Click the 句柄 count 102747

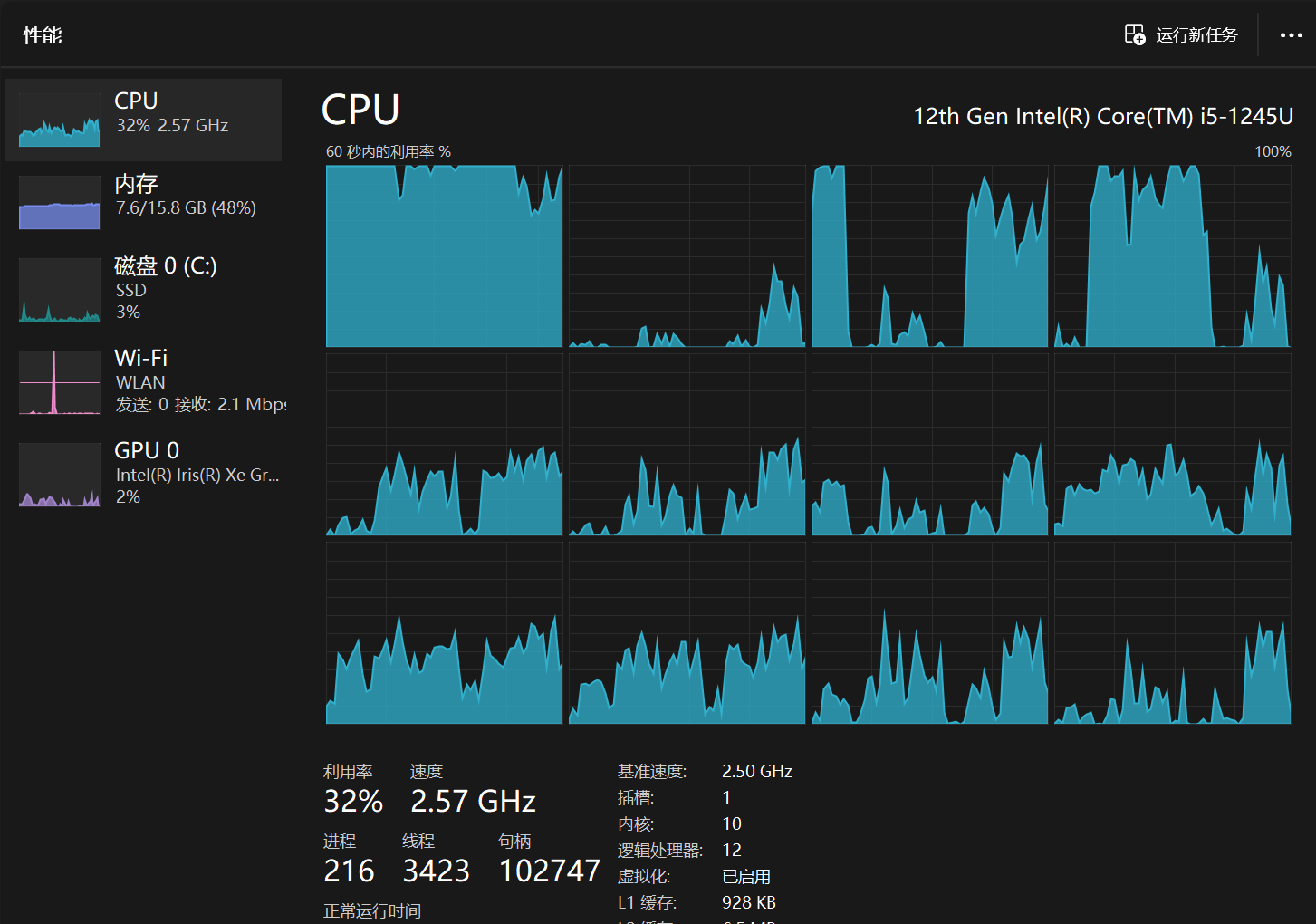[549, 871]
